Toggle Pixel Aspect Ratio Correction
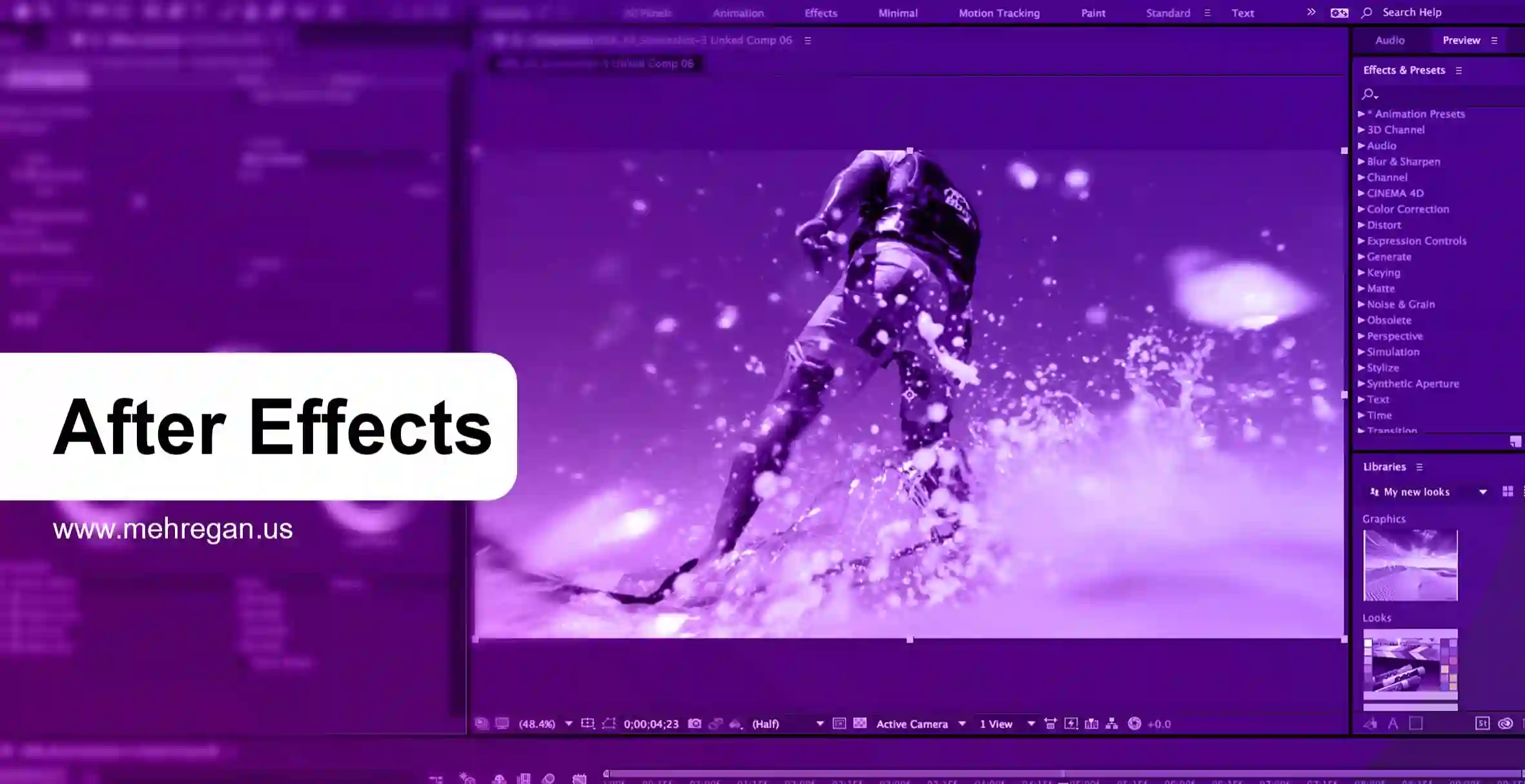The height and width of the screenshot is (784, 1525). pos(1050,723)
